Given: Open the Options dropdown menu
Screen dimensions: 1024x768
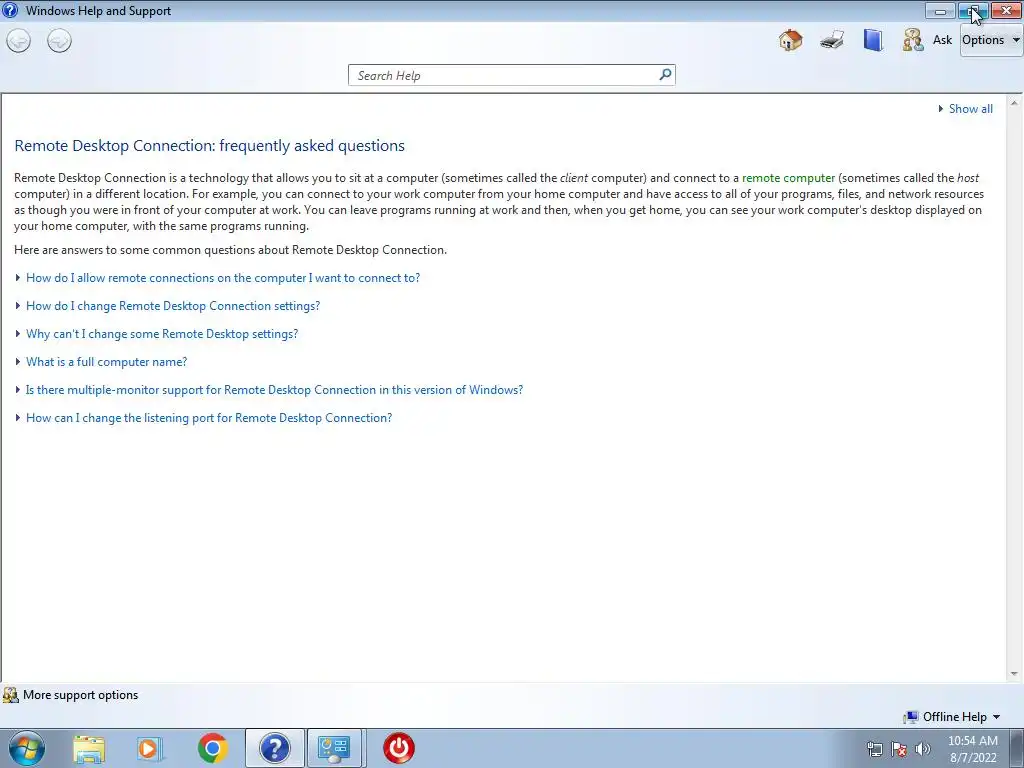Looking at the screenshot, I should (991, 40).
